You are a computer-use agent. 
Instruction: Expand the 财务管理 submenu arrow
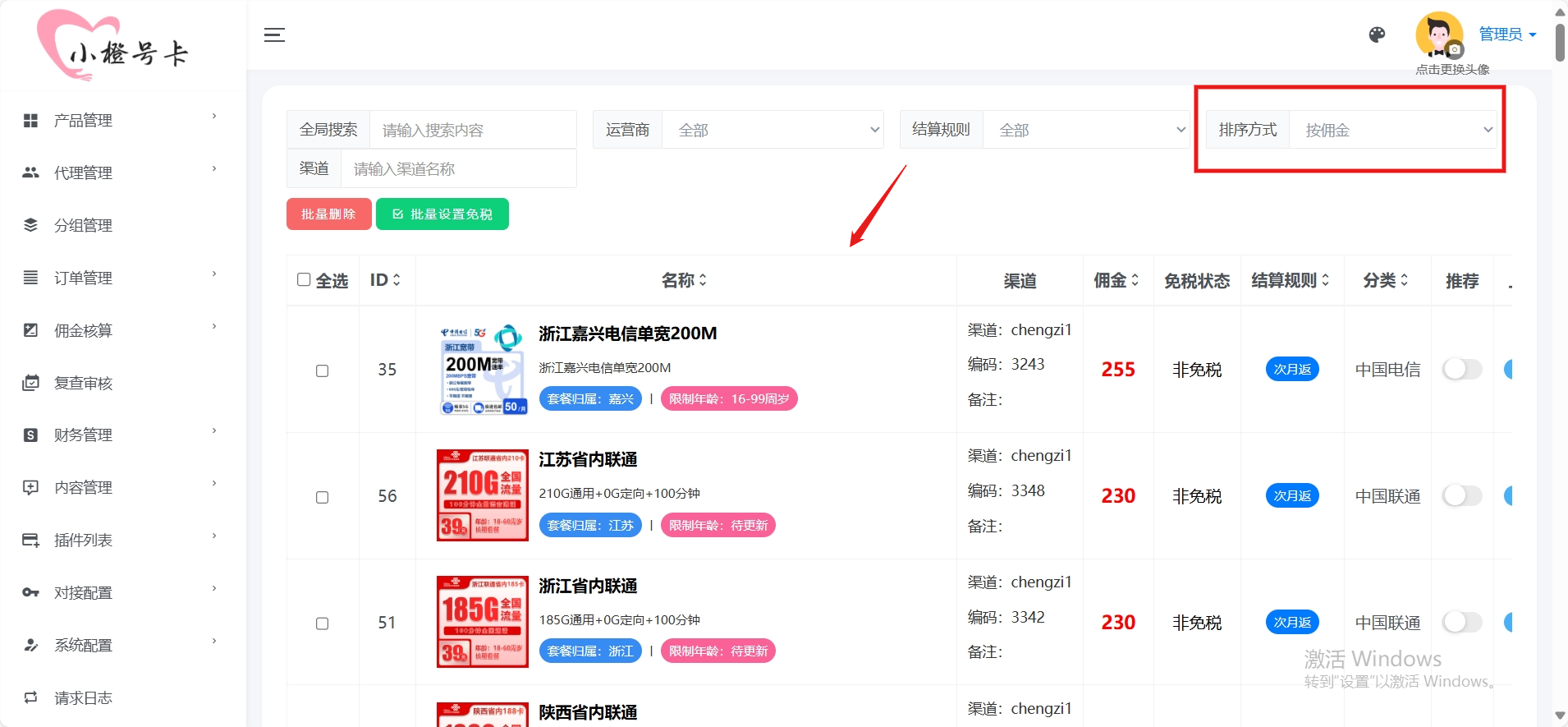click(214, 430)
